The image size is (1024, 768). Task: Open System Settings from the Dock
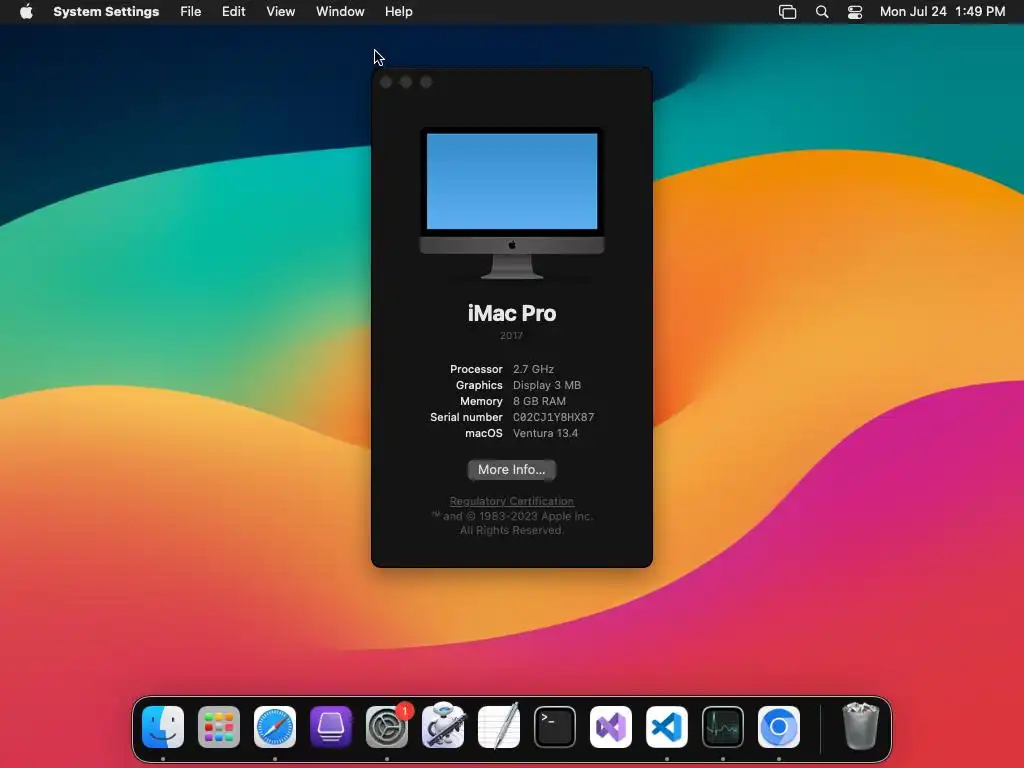pyautogui.click(x=387, y=727)
